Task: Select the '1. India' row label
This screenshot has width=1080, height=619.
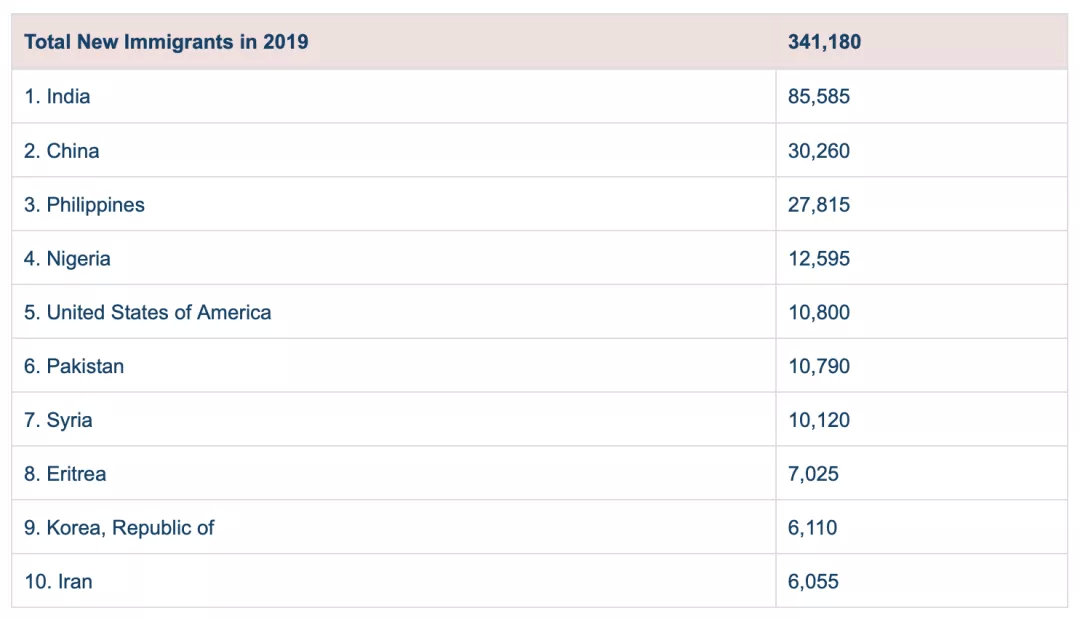Action: click(57, 97)
